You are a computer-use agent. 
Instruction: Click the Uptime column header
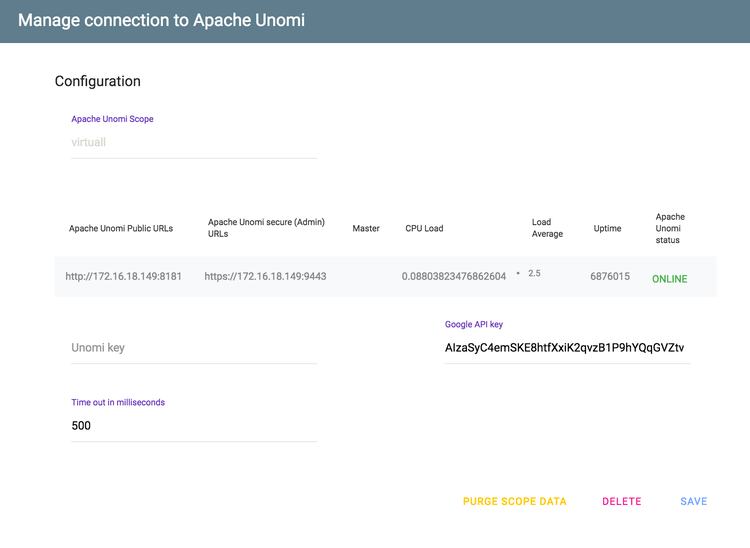click(x=607, y=229)
